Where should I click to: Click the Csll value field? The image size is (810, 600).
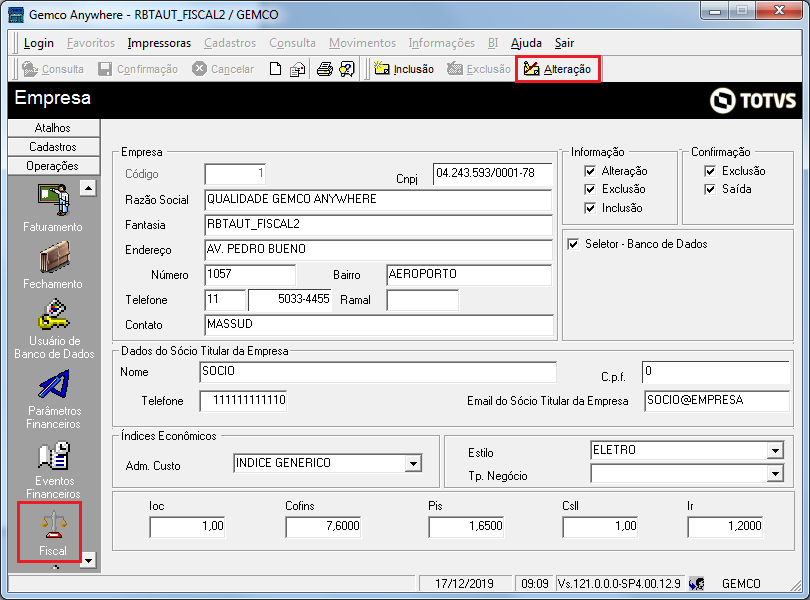pyautogui.click(x=600, y=527)
